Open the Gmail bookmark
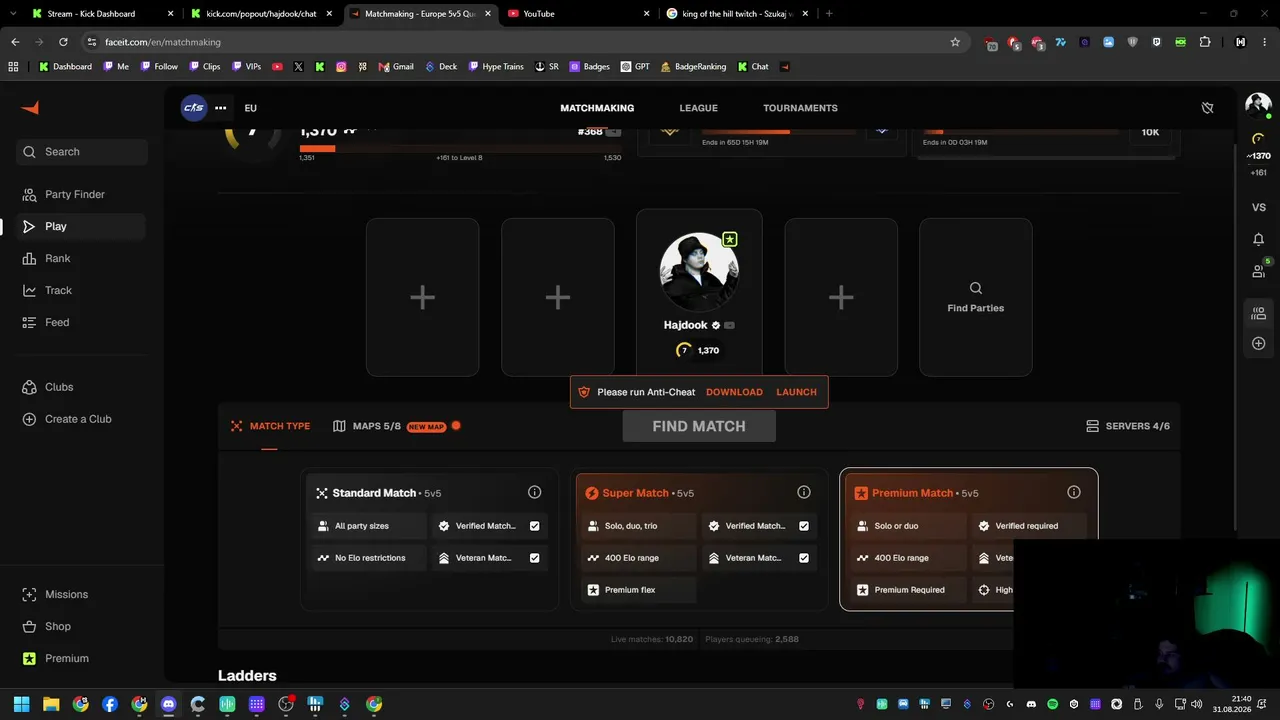Screen dimensions: 1280x720 (x=396, y=67)
